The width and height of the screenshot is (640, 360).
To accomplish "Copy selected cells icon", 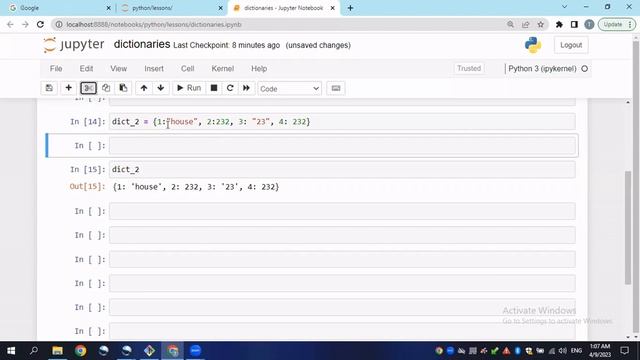I will (x=106, y=88).
